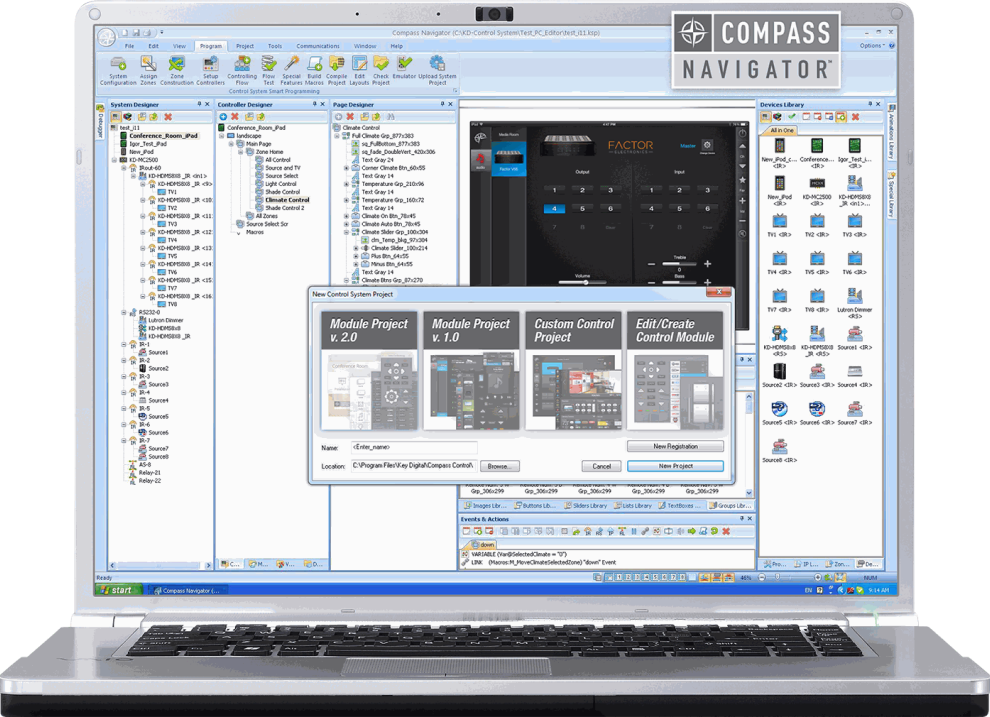Screen dimensions: 990x717
Task: Click red delete icon in System Designer toolbar
Action: (x=168, y=117)
